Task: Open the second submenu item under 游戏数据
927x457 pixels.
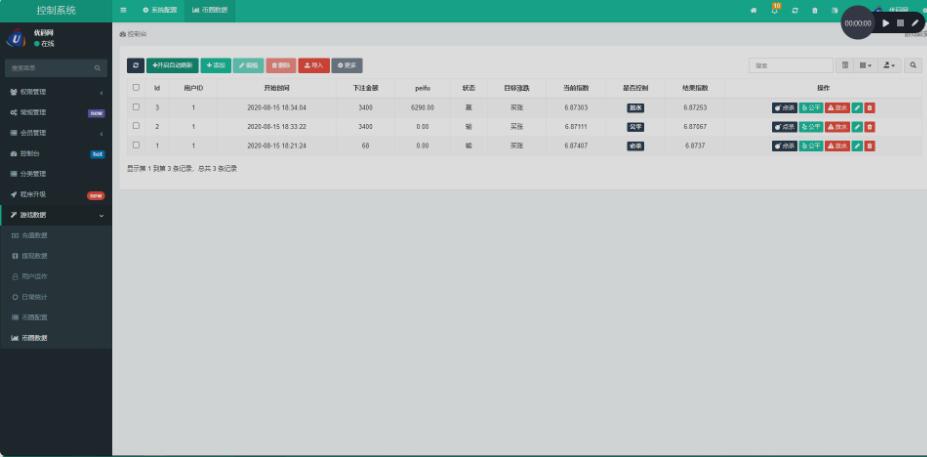Action: (x=56, y=256)
